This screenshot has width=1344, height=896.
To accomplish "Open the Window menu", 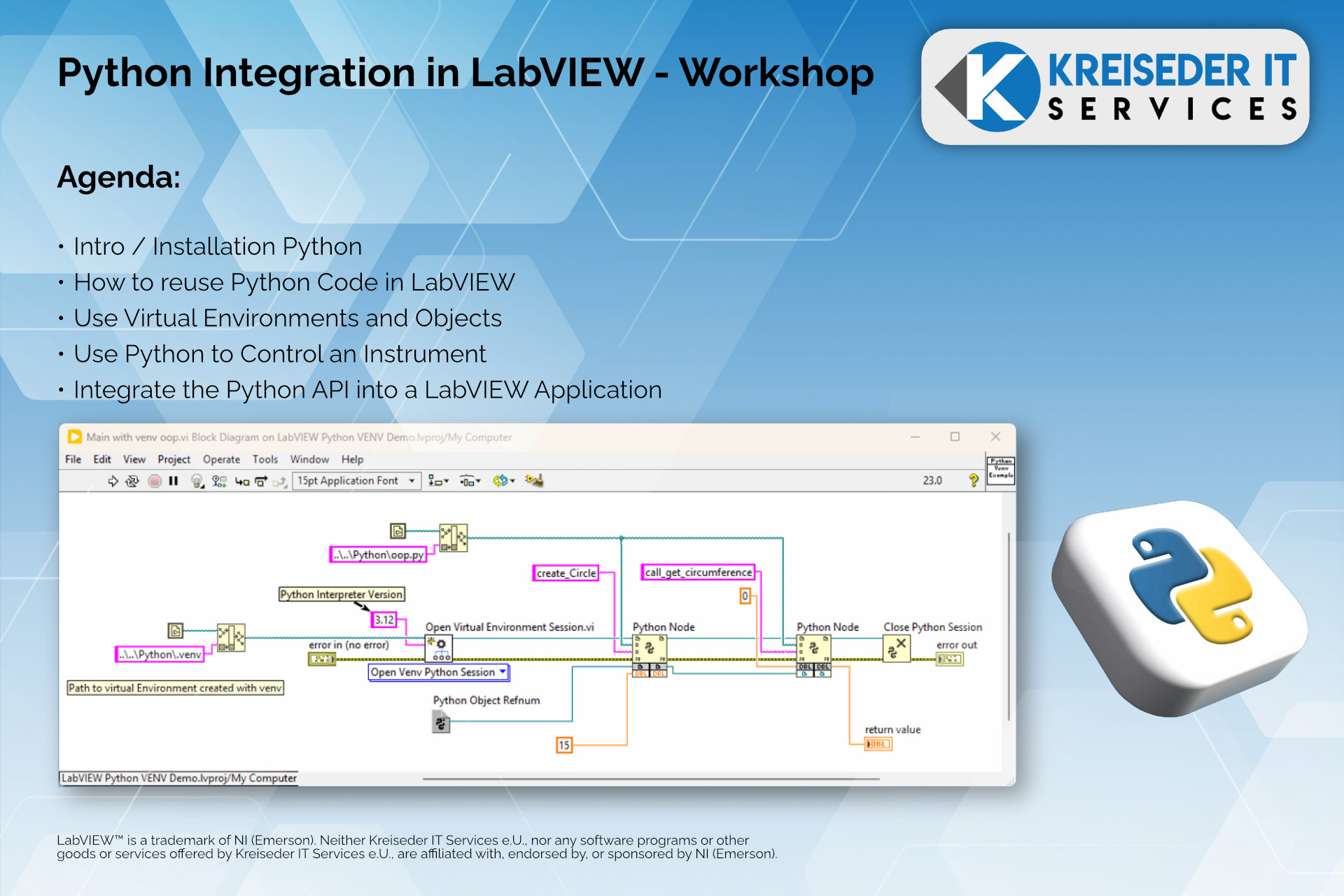I will pos(309,459).
